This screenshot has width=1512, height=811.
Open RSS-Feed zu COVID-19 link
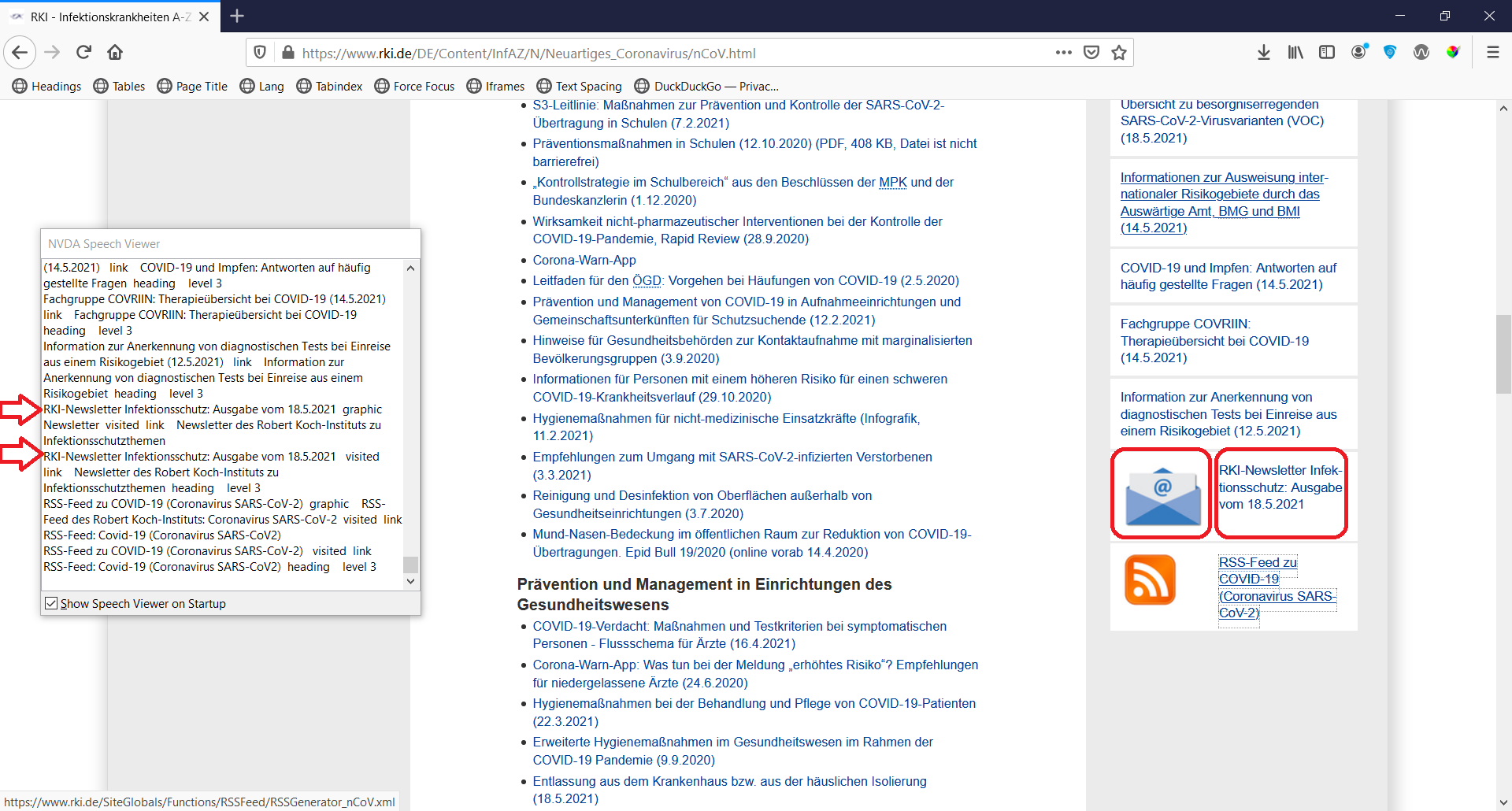(x=1277, y=587)
